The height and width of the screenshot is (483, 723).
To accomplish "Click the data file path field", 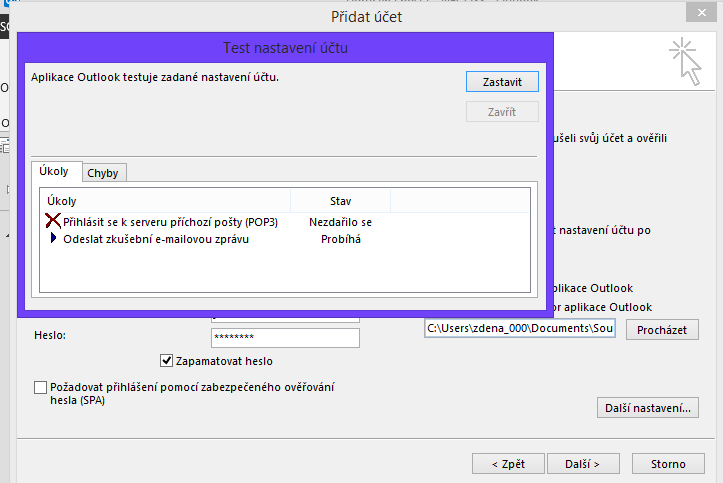I will click(520, 328).
